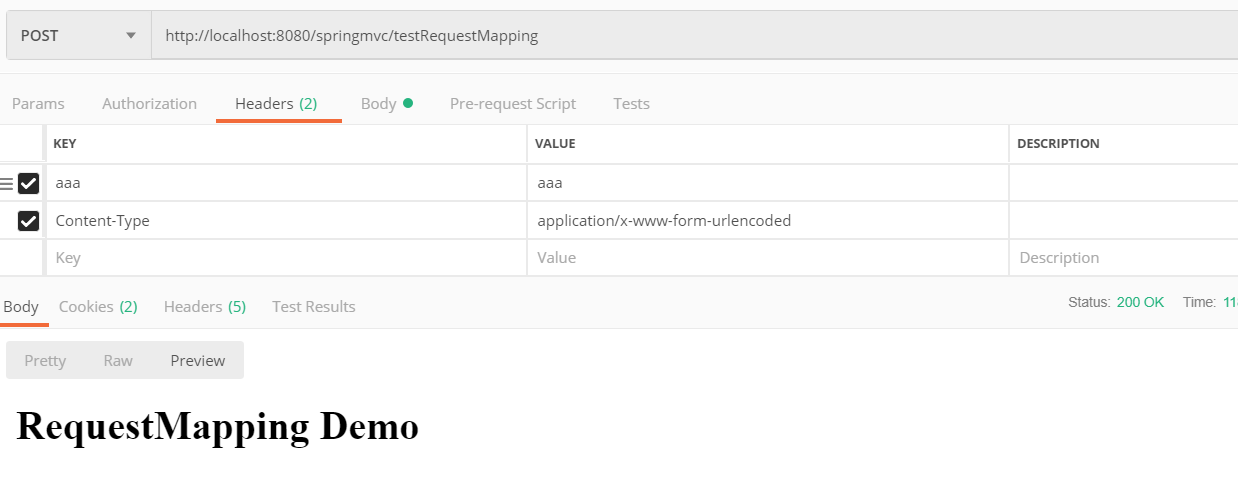Grab the drag handle icon on aaa row
Screen dimensions: 1238x496
pyautogui.click(x=7, y=184)
